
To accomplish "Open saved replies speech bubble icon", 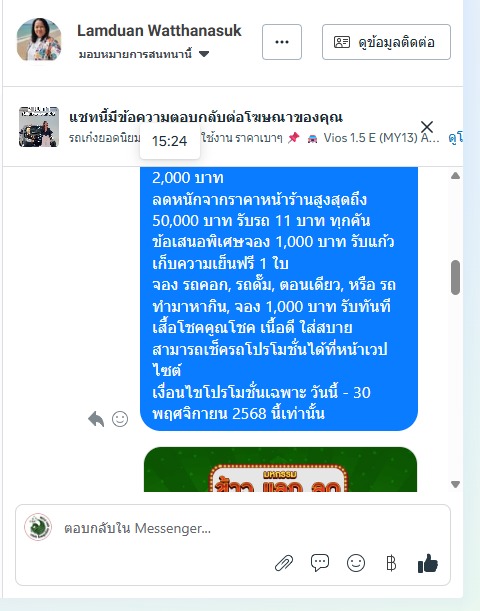I will point(320,563).
